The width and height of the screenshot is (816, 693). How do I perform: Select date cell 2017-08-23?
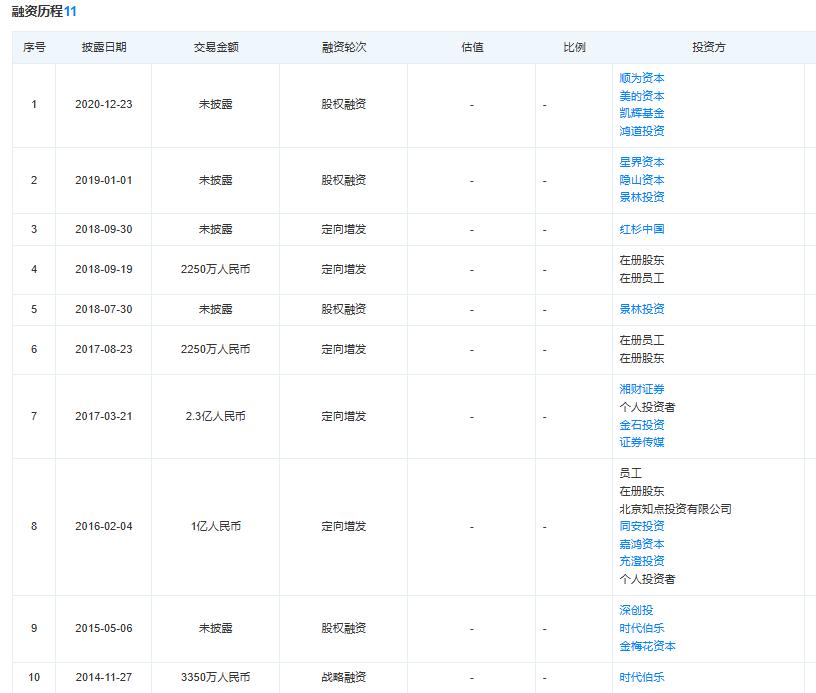(x=104, y=350)
